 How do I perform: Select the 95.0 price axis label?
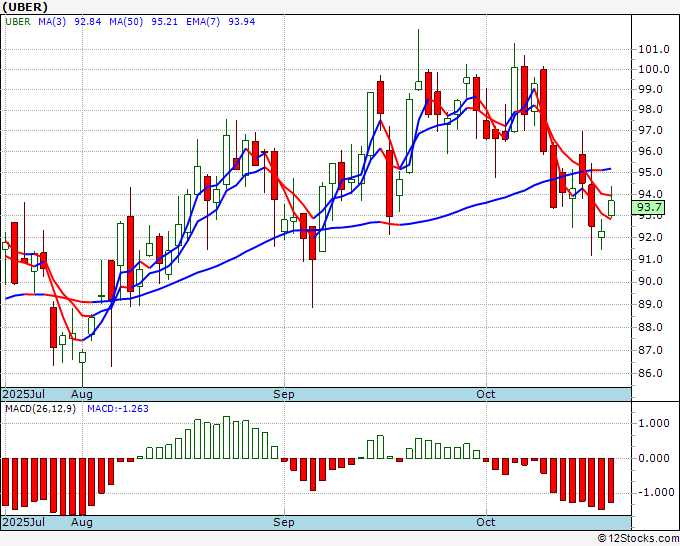pyautogui.click(x=650, y=173)
